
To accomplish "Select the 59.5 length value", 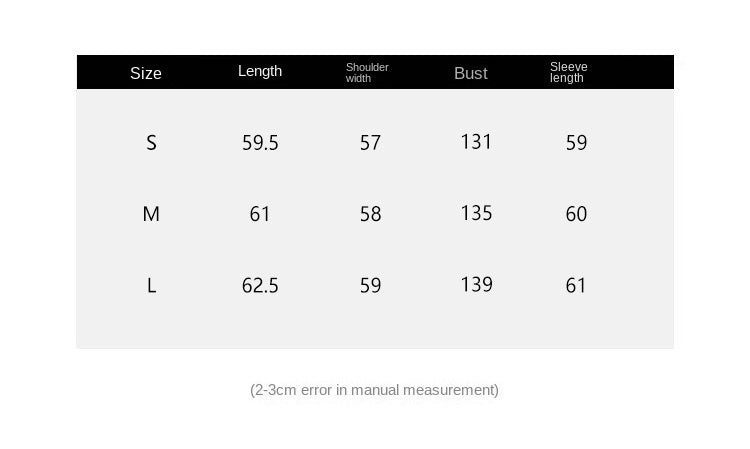I will [260, 143].
